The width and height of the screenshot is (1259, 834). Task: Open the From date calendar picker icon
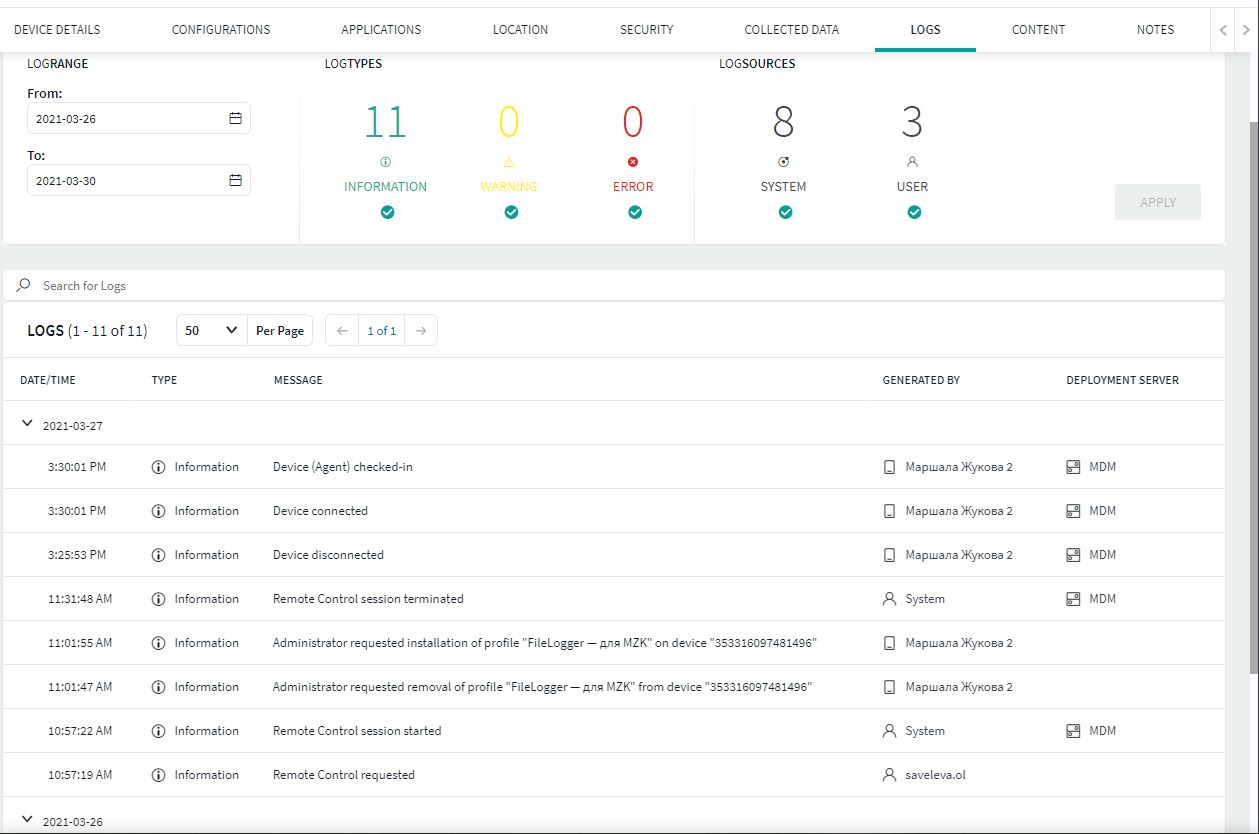pyautogui.click(x=235, y=119)
